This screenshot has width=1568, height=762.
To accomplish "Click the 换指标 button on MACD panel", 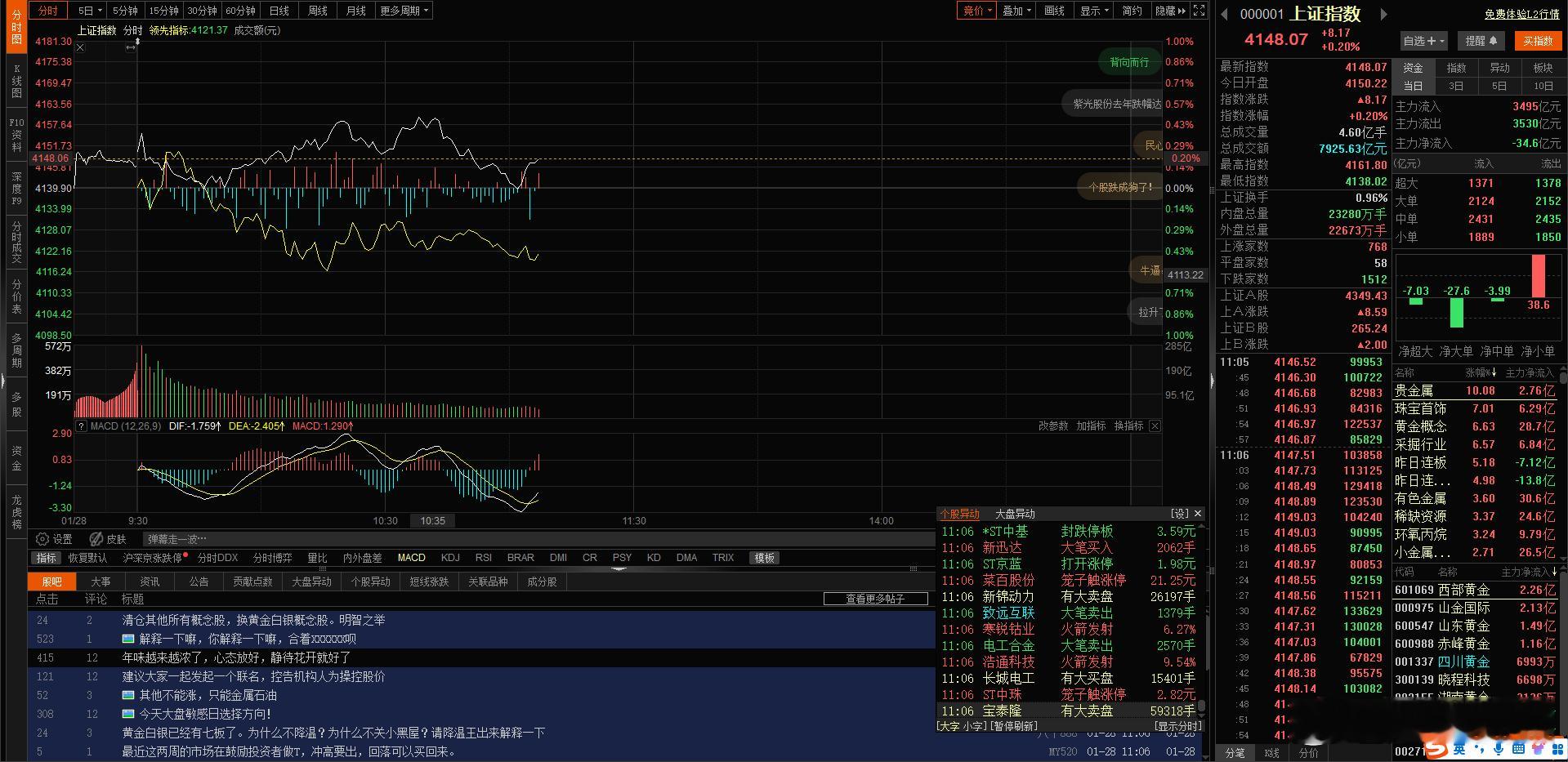I will (x=1128, y=426).
